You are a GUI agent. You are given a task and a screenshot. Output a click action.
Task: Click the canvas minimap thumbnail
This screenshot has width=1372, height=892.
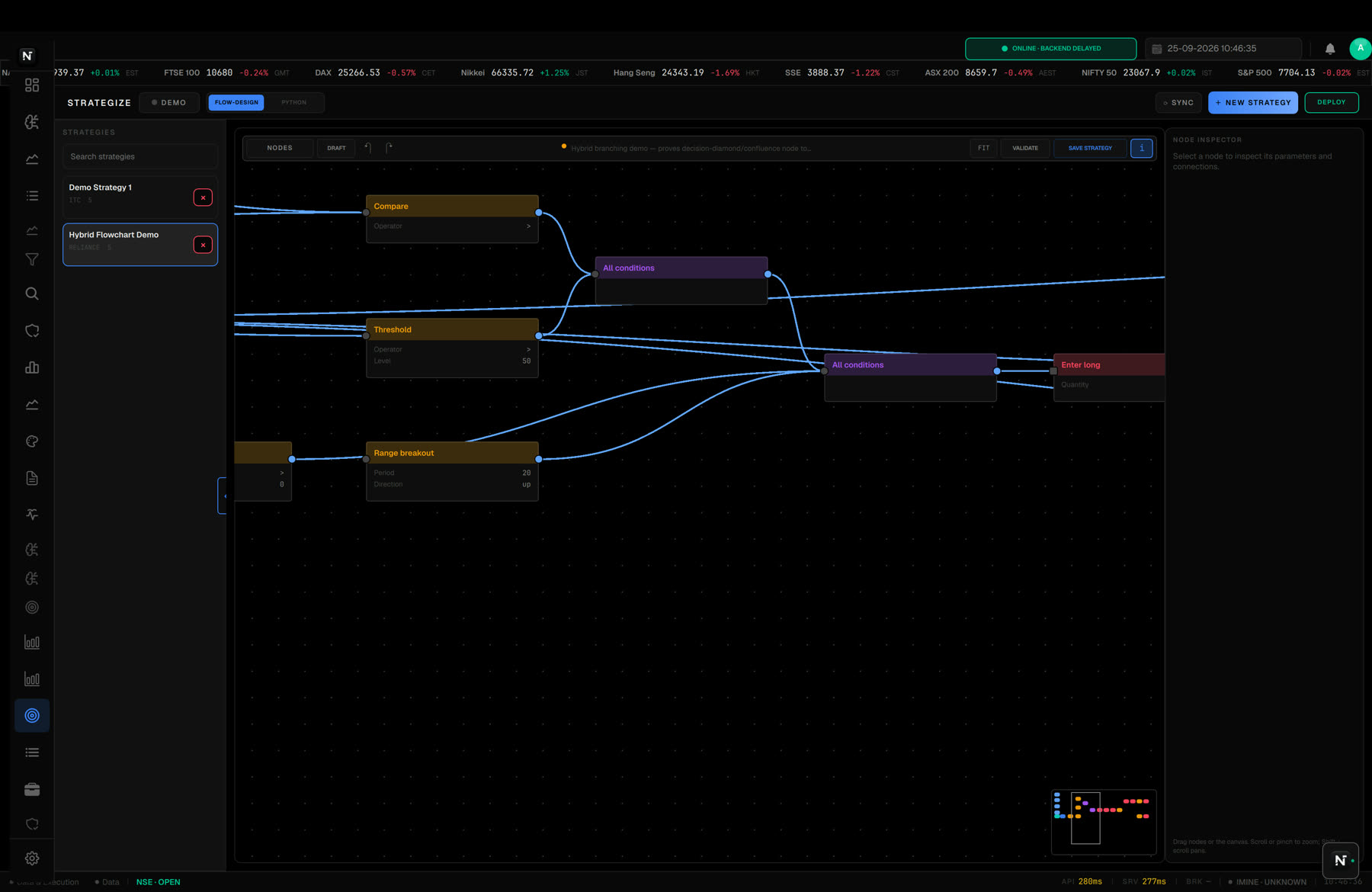click(x=1104, y=822)
